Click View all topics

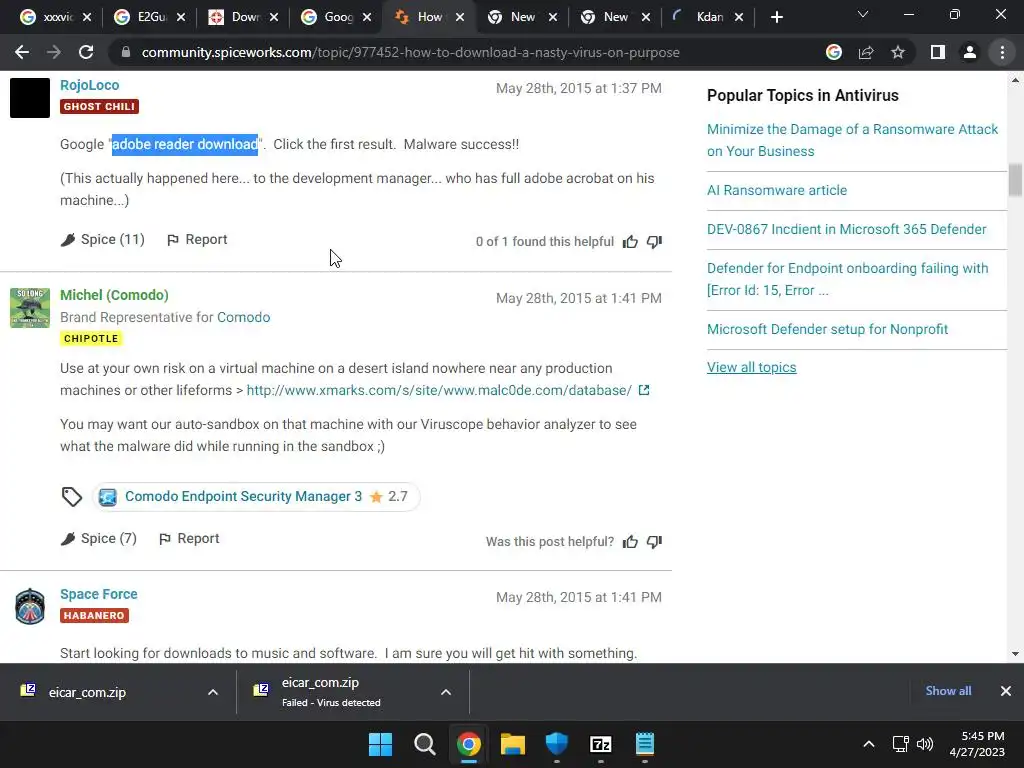click(752, 367)
